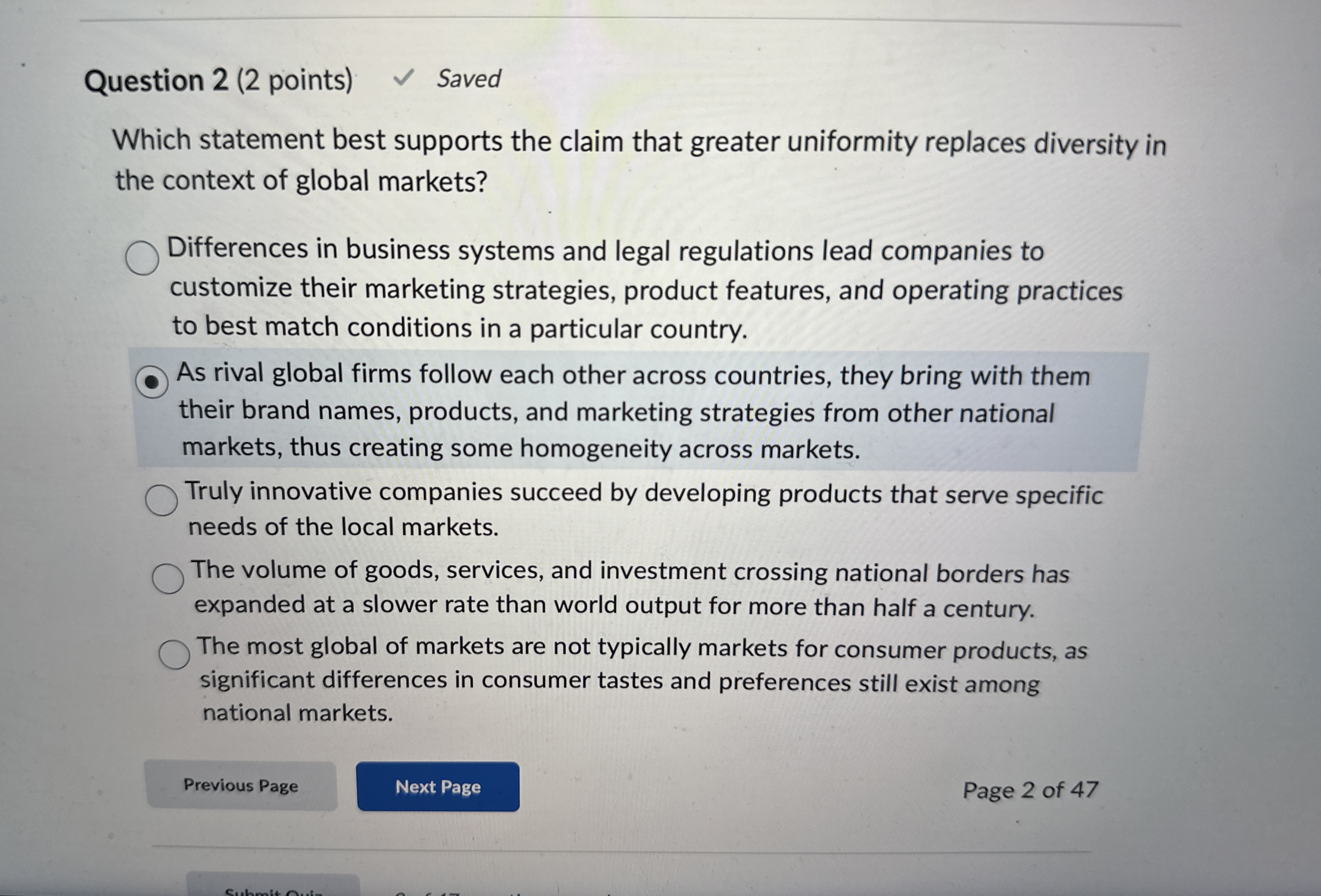Click the question prompt 'Which statement best supports'
1321x896 pixels.
coord(307,140)
